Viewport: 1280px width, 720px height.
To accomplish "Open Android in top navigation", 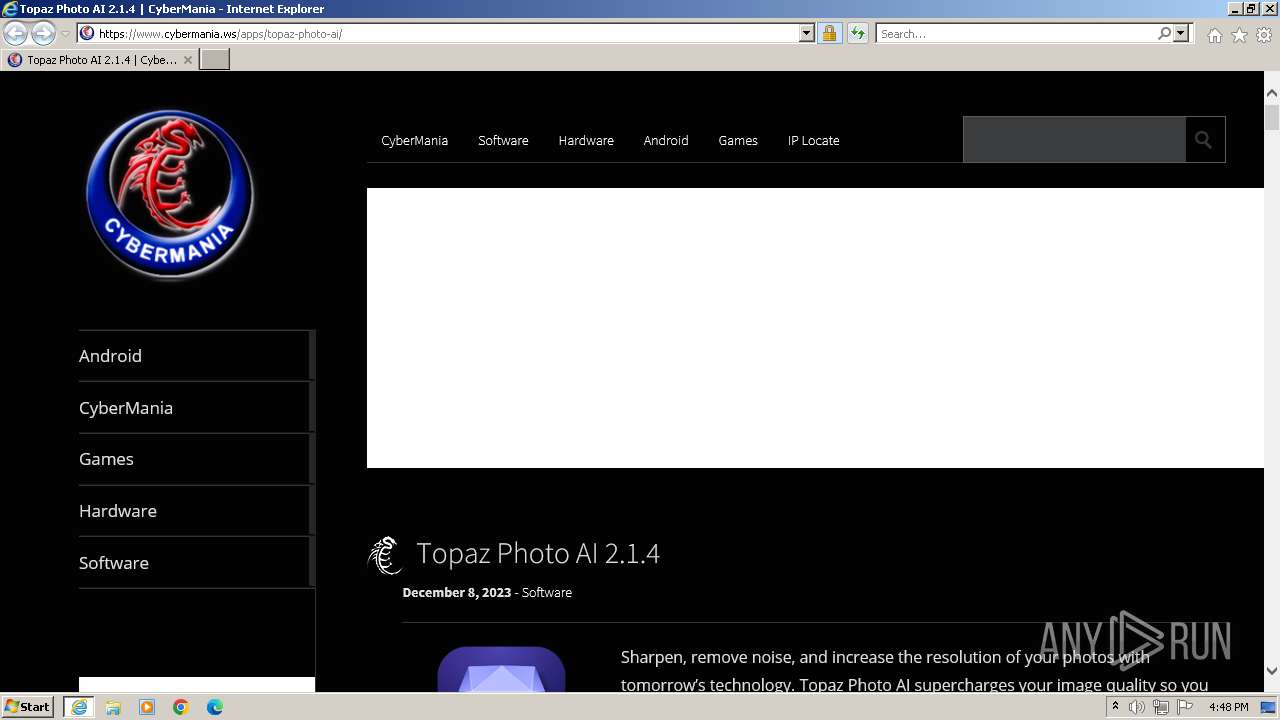I will [666, 140].
